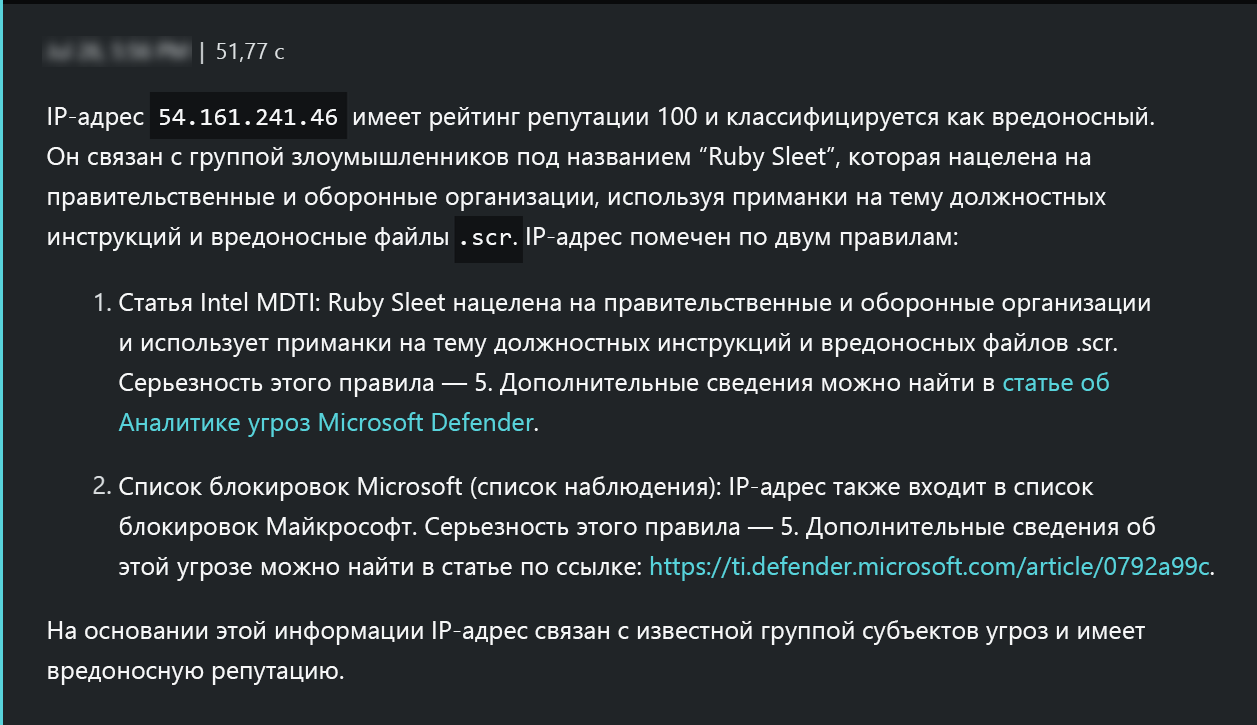
Task: Click the 54.161.241.46 IP address code chip
Action: [248, 117]
